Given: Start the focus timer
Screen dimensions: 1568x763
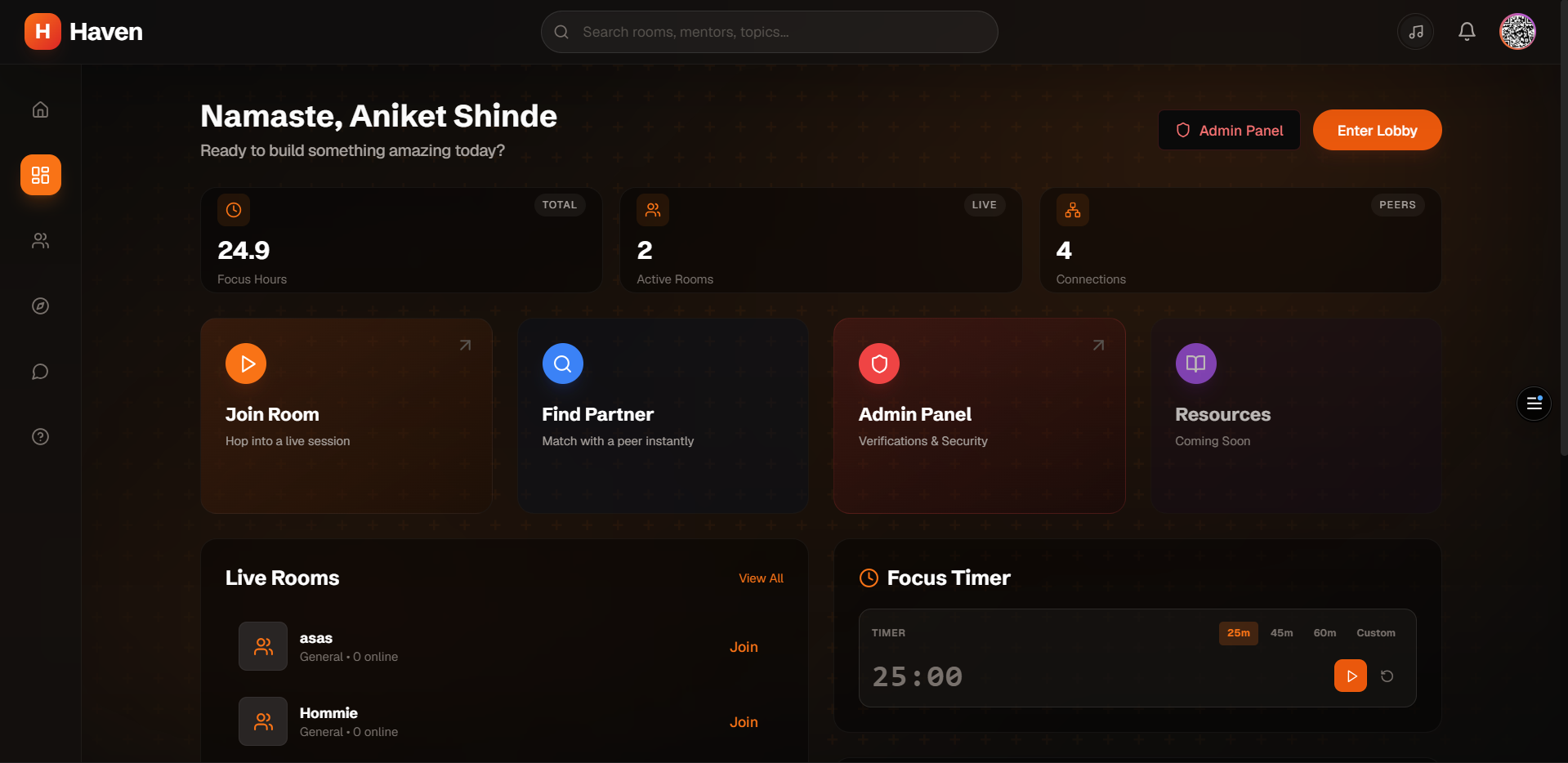Looking at the screenshot, I should 1351,676.
